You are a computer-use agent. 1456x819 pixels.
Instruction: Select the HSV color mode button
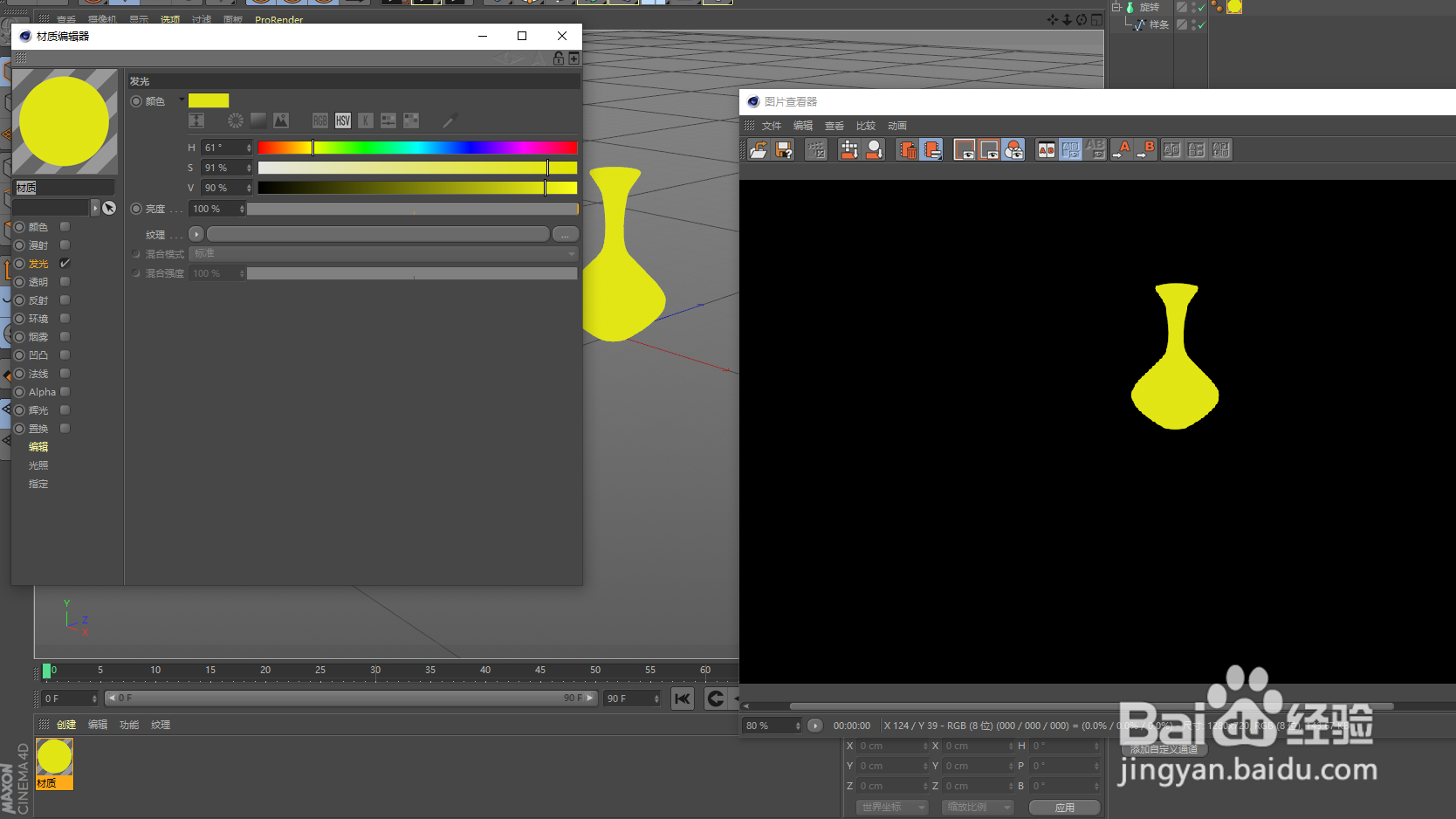click(x=343, y=120)
